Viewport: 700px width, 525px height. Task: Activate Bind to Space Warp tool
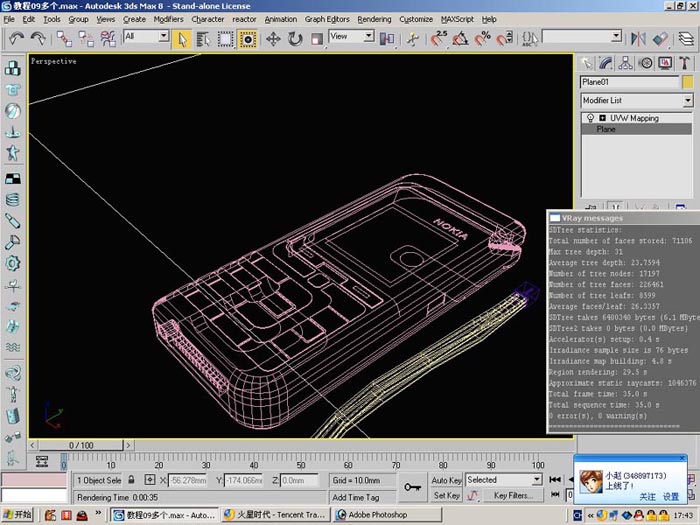click(x=108, y=39)
